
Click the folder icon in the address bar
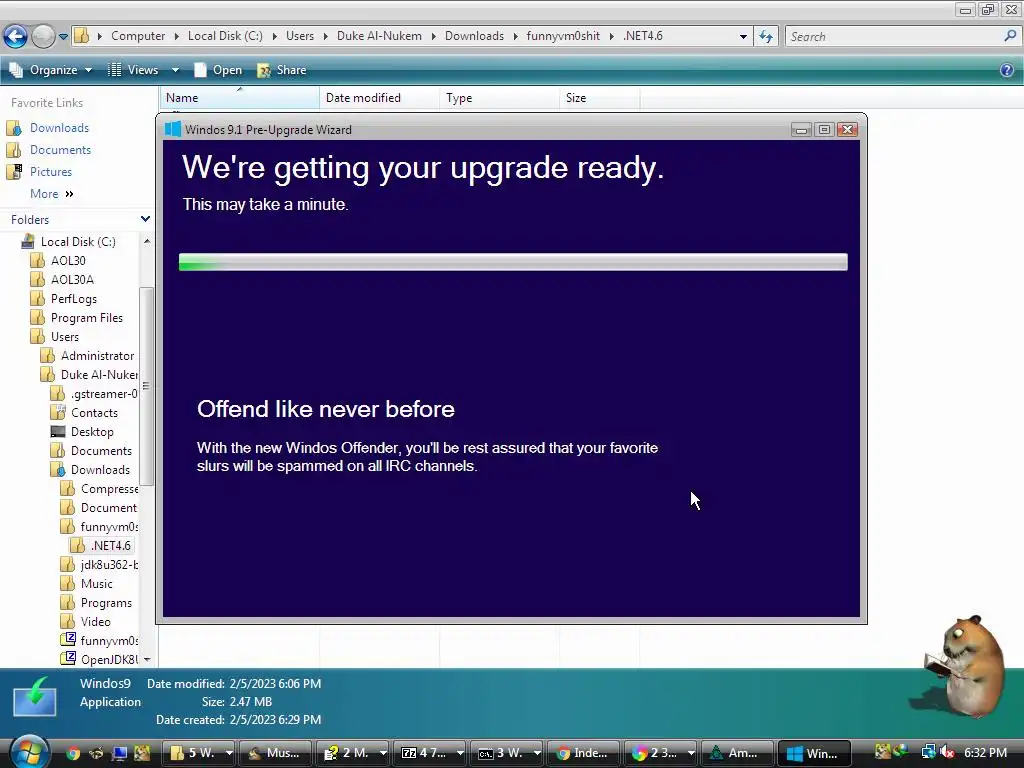point(82,36)
